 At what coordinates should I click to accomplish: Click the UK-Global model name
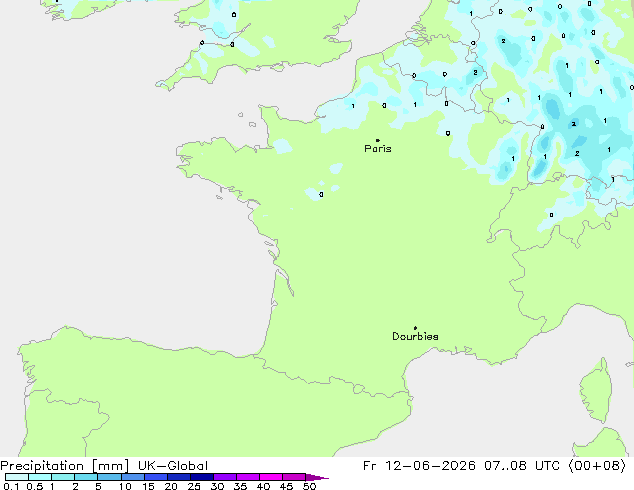pyautogui.click(x=173, y=466)
